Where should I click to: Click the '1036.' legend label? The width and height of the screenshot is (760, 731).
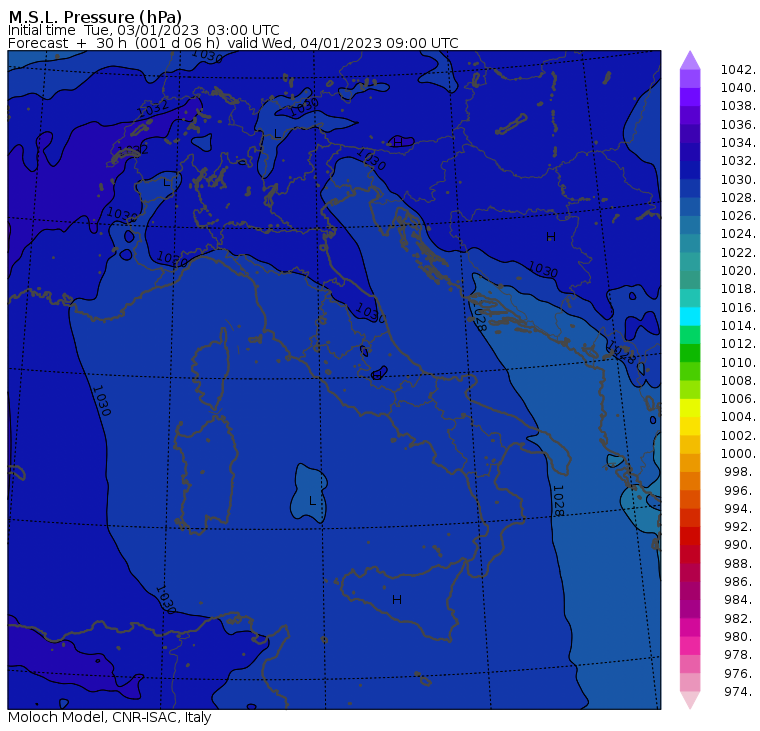click(x=738, y=125)
